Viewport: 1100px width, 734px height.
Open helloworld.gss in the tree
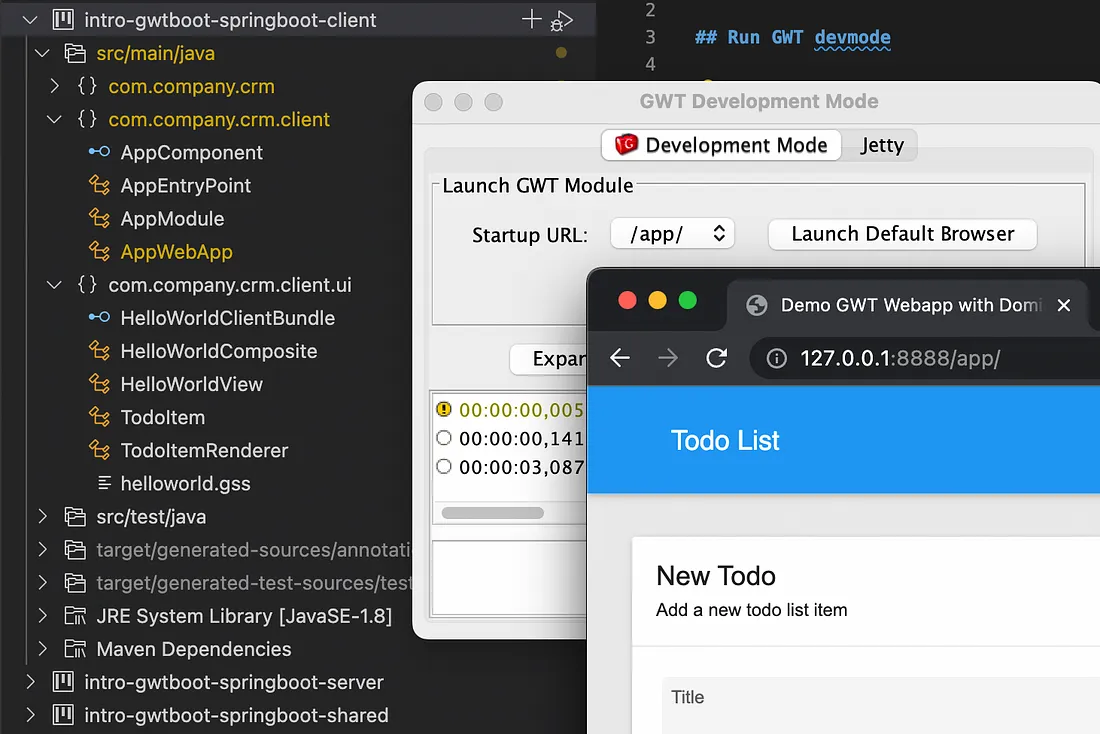click(x=185, y=483)
